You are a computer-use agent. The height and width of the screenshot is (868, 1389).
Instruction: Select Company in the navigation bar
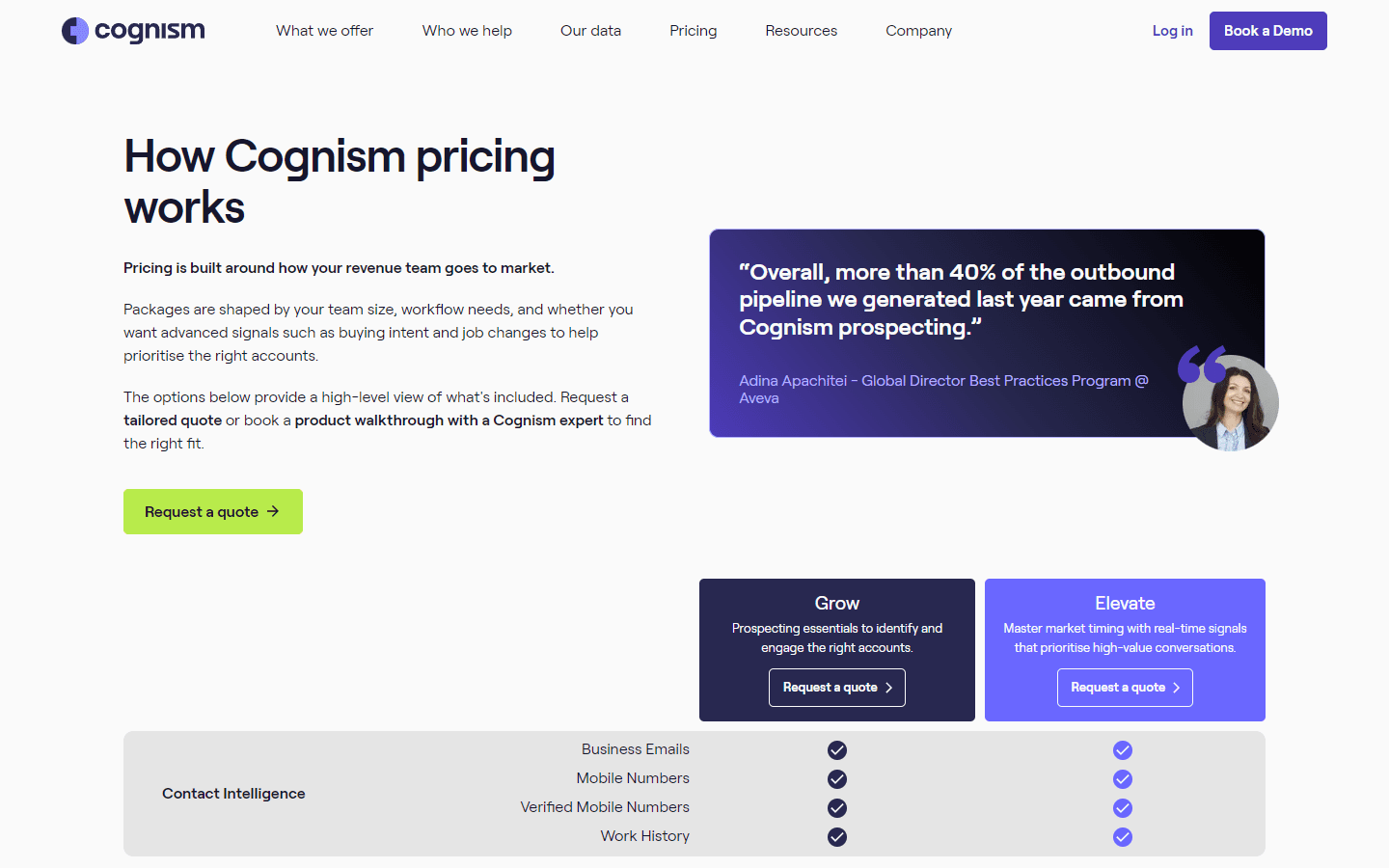918,30
